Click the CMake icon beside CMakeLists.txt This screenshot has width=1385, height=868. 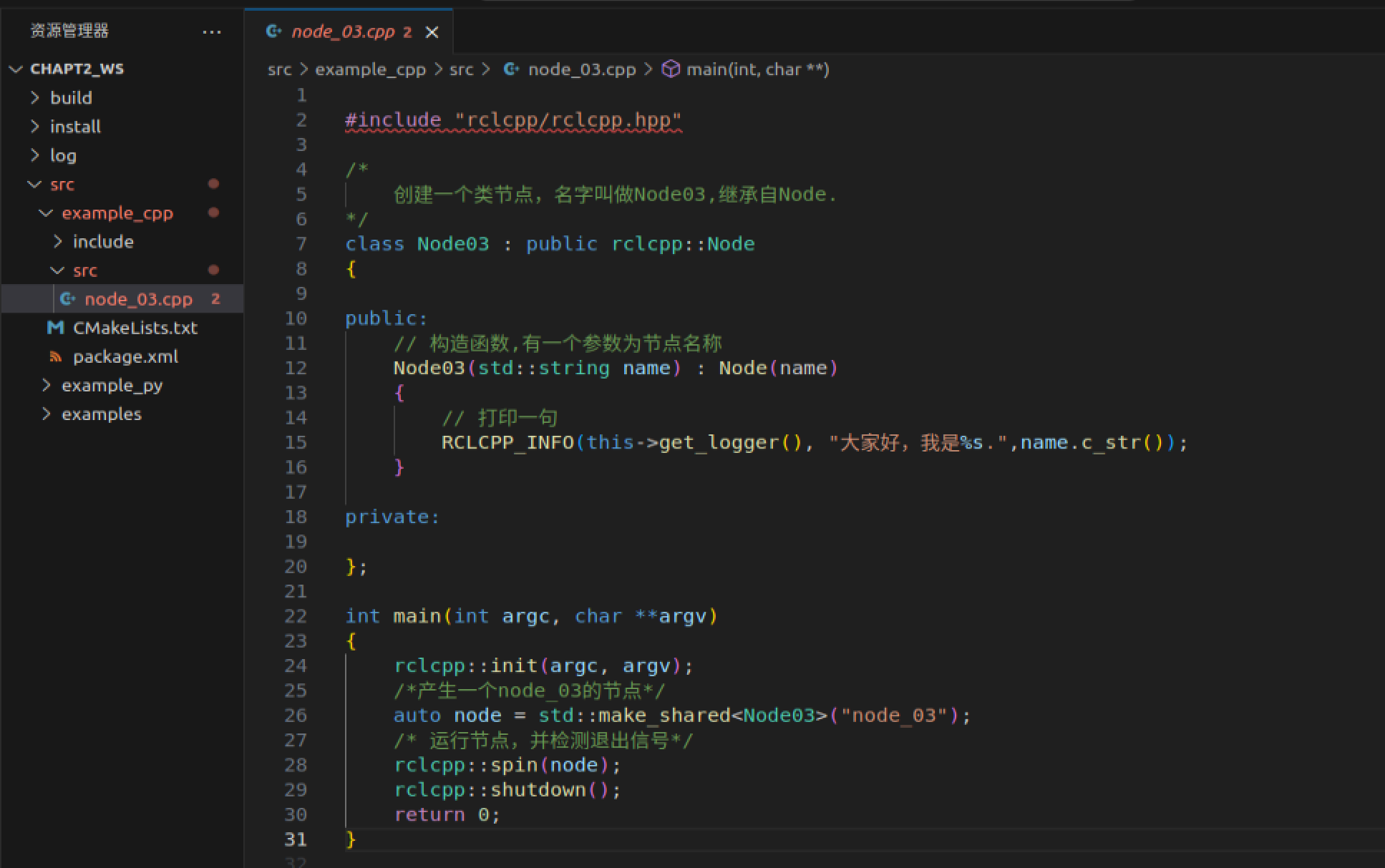(55, 328)
